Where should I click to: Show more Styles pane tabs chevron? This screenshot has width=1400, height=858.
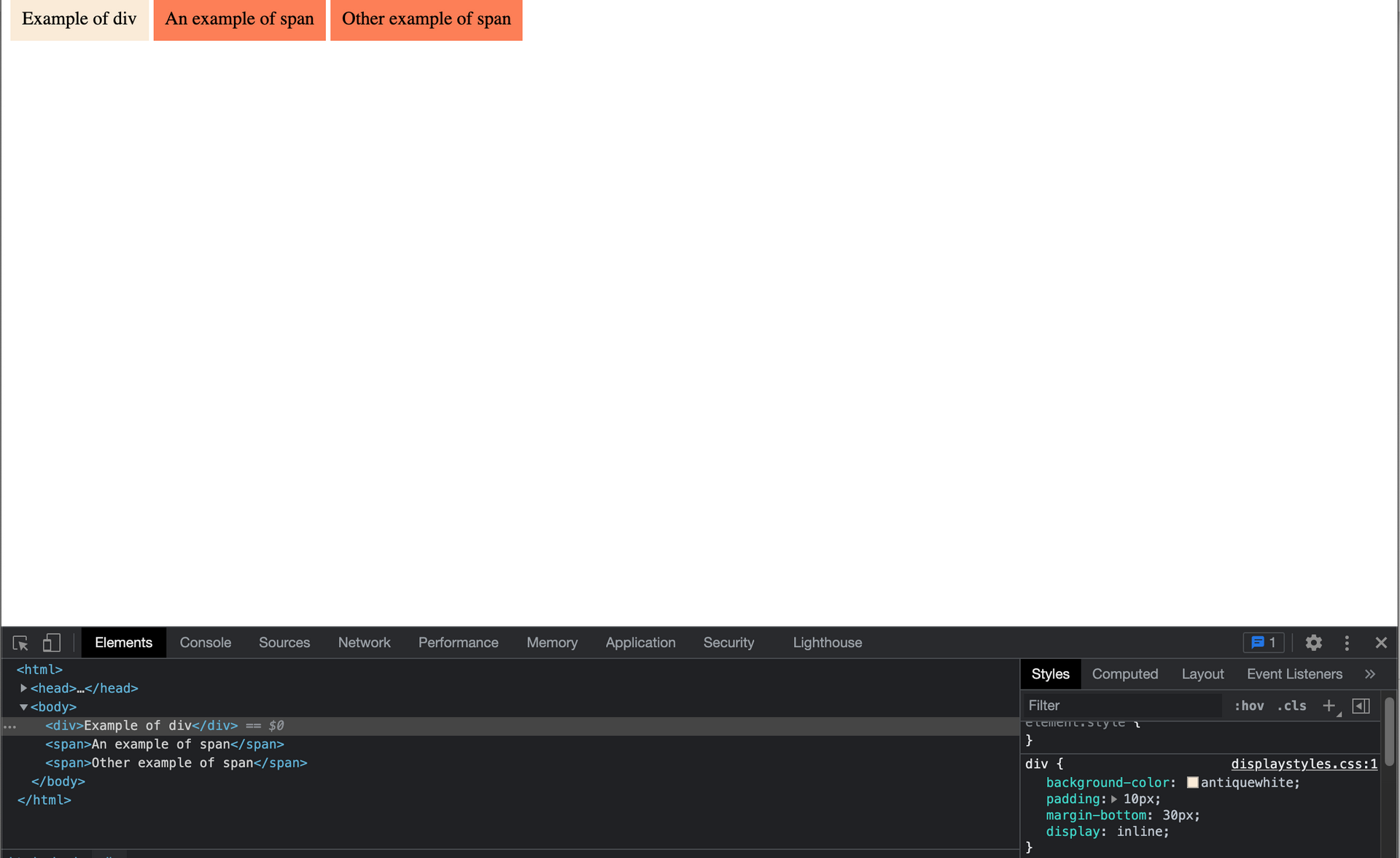pyautogui.click(x=1370, y=674)
